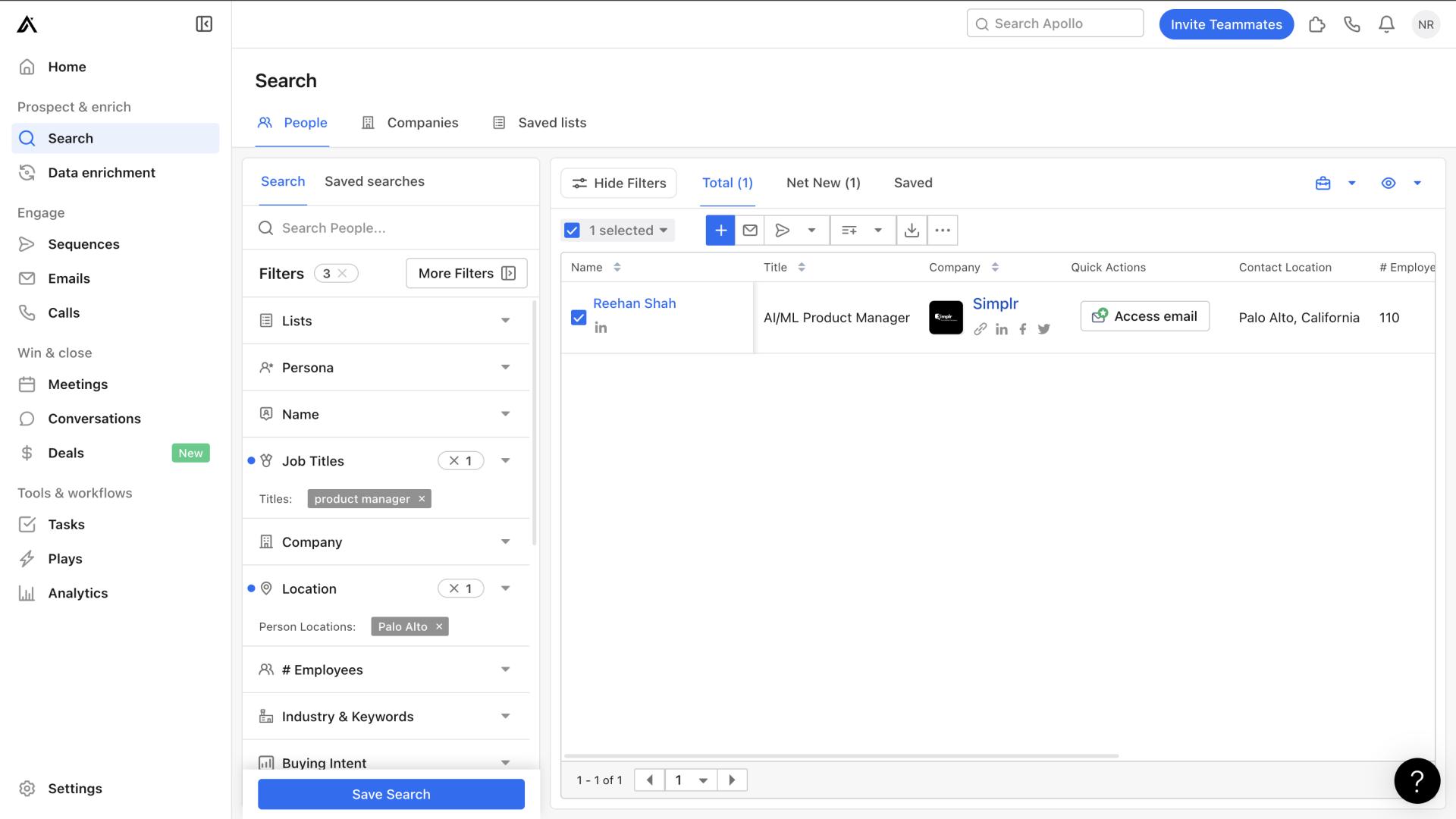The width and height of the screenshot is (1456, 819).
Task: Expand the Company filter dropdown
Action: pos(507,541)
